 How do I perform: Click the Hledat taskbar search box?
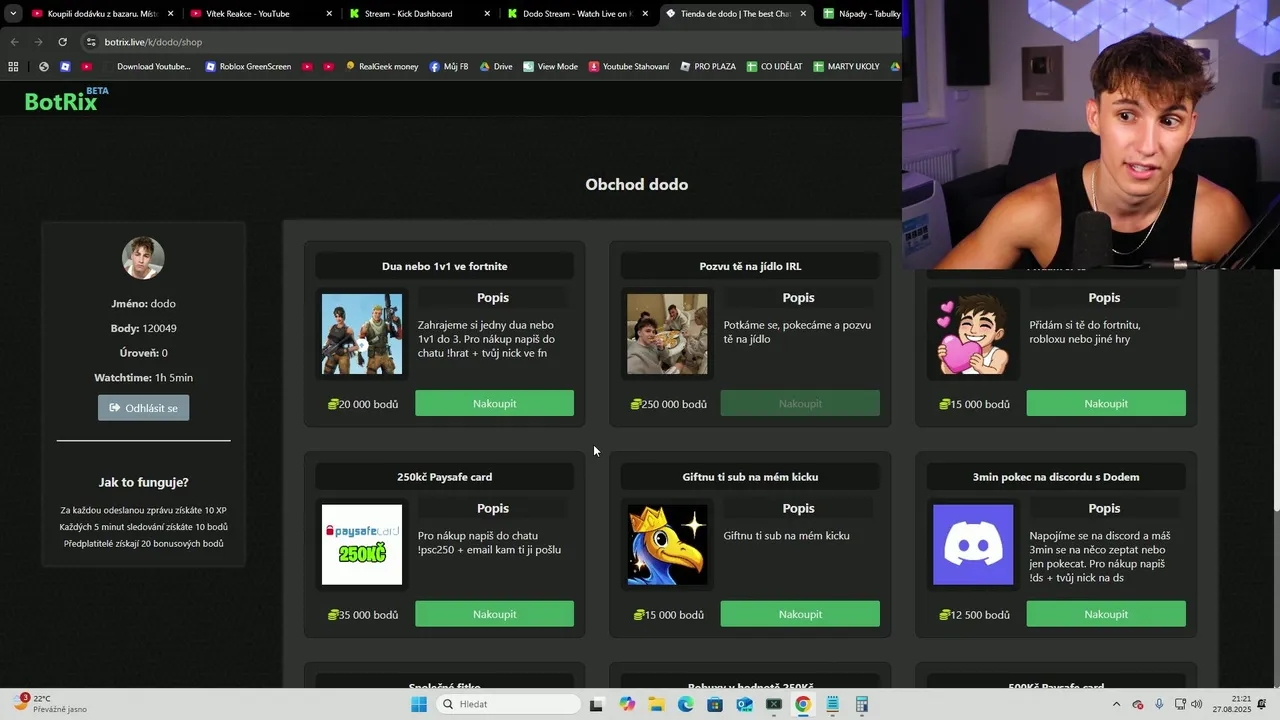coord(508,704)
